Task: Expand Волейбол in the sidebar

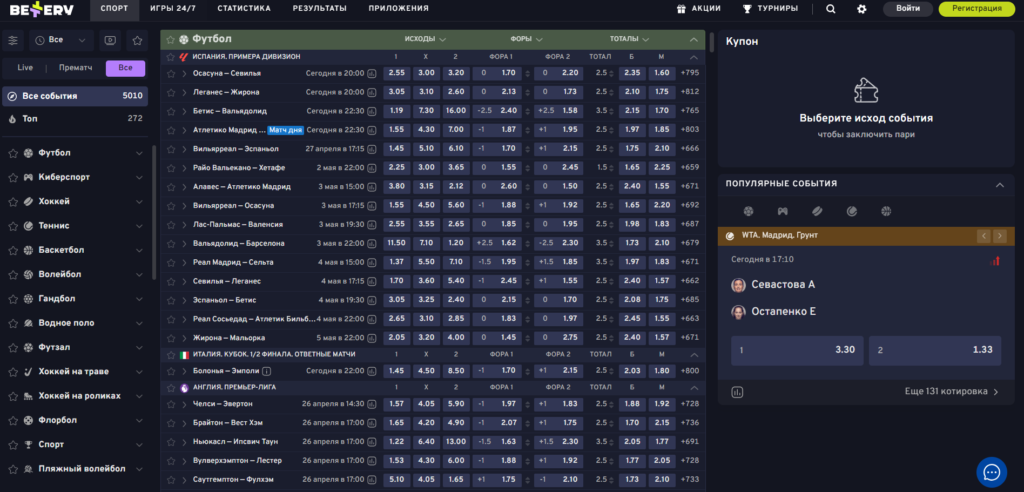Action: 138,274
